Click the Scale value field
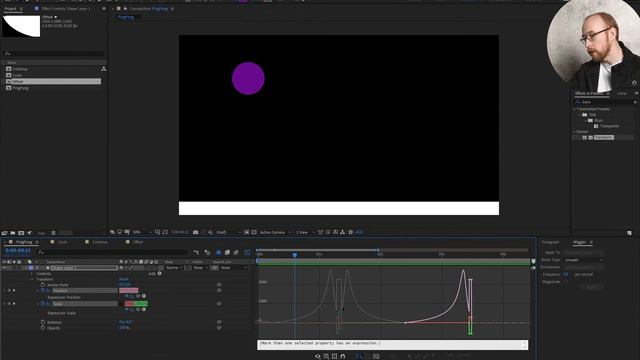 136,304
